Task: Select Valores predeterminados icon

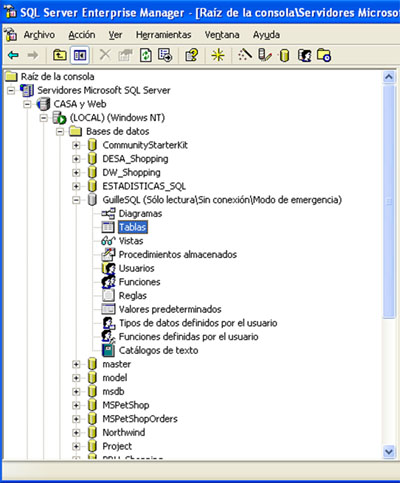Action: tap(108, 309)
